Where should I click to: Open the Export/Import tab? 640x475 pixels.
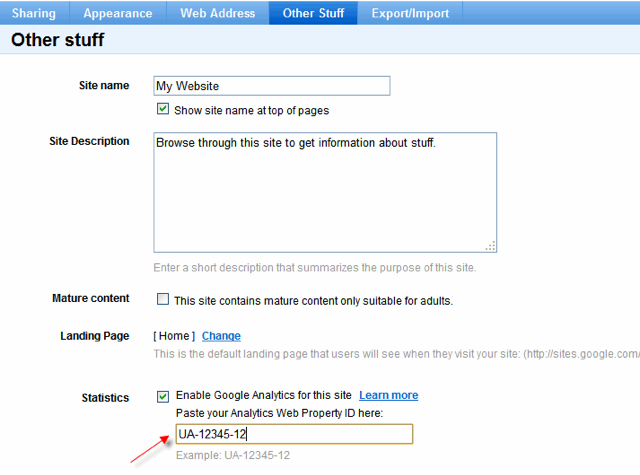pyautogui.click(x=410, y=13)
